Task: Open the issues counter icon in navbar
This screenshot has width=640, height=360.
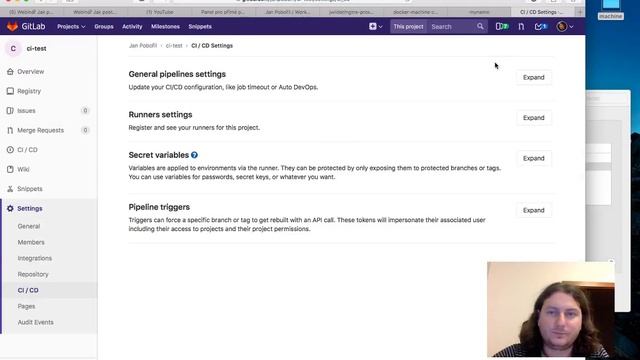Action: 502,27
